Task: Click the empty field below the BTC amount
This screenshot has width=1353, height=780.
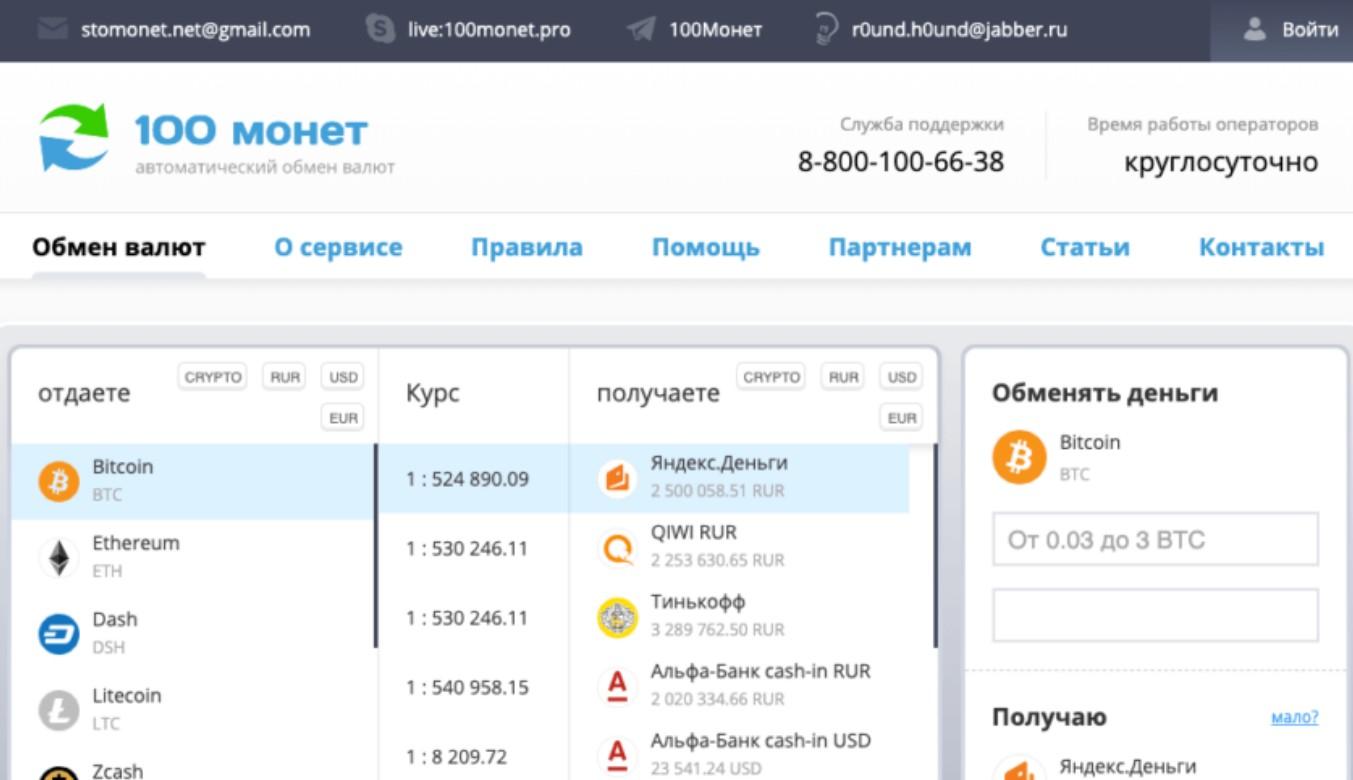Action: coord(1156,615)
